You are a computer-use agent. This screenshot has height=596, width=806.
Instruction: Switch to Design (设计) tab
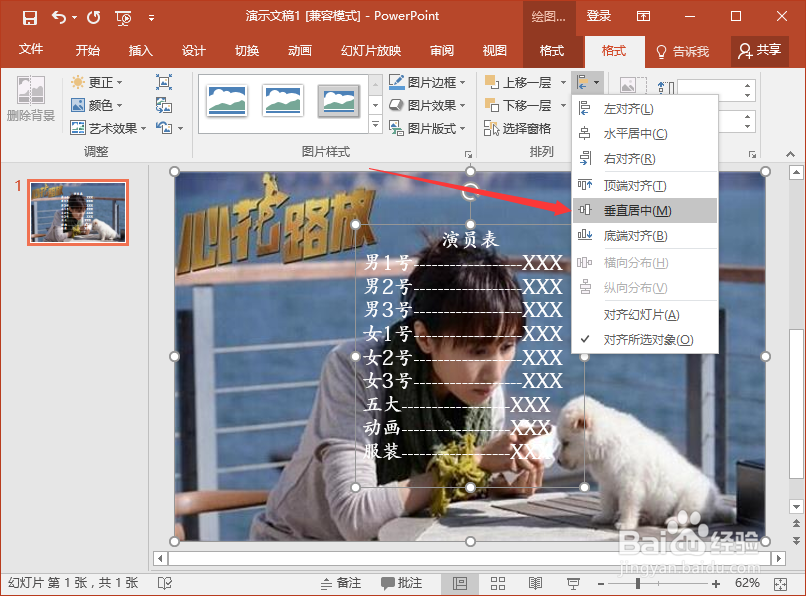coord(193,51)
